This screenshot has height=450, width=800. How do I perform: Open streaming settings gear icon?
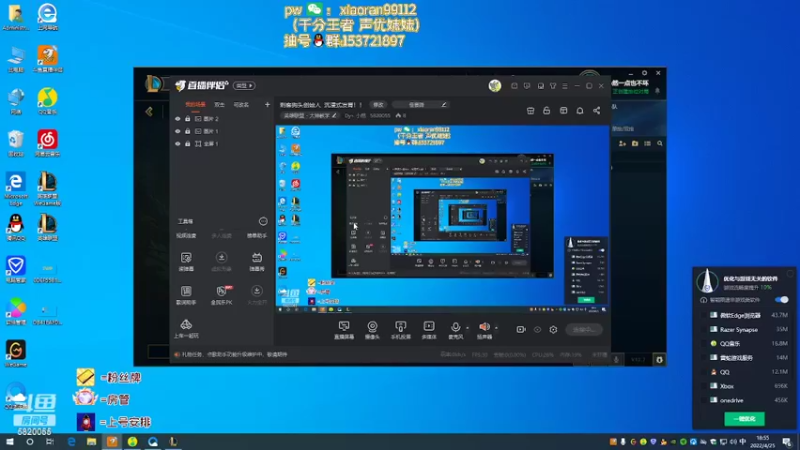click(x=554, y=330)
